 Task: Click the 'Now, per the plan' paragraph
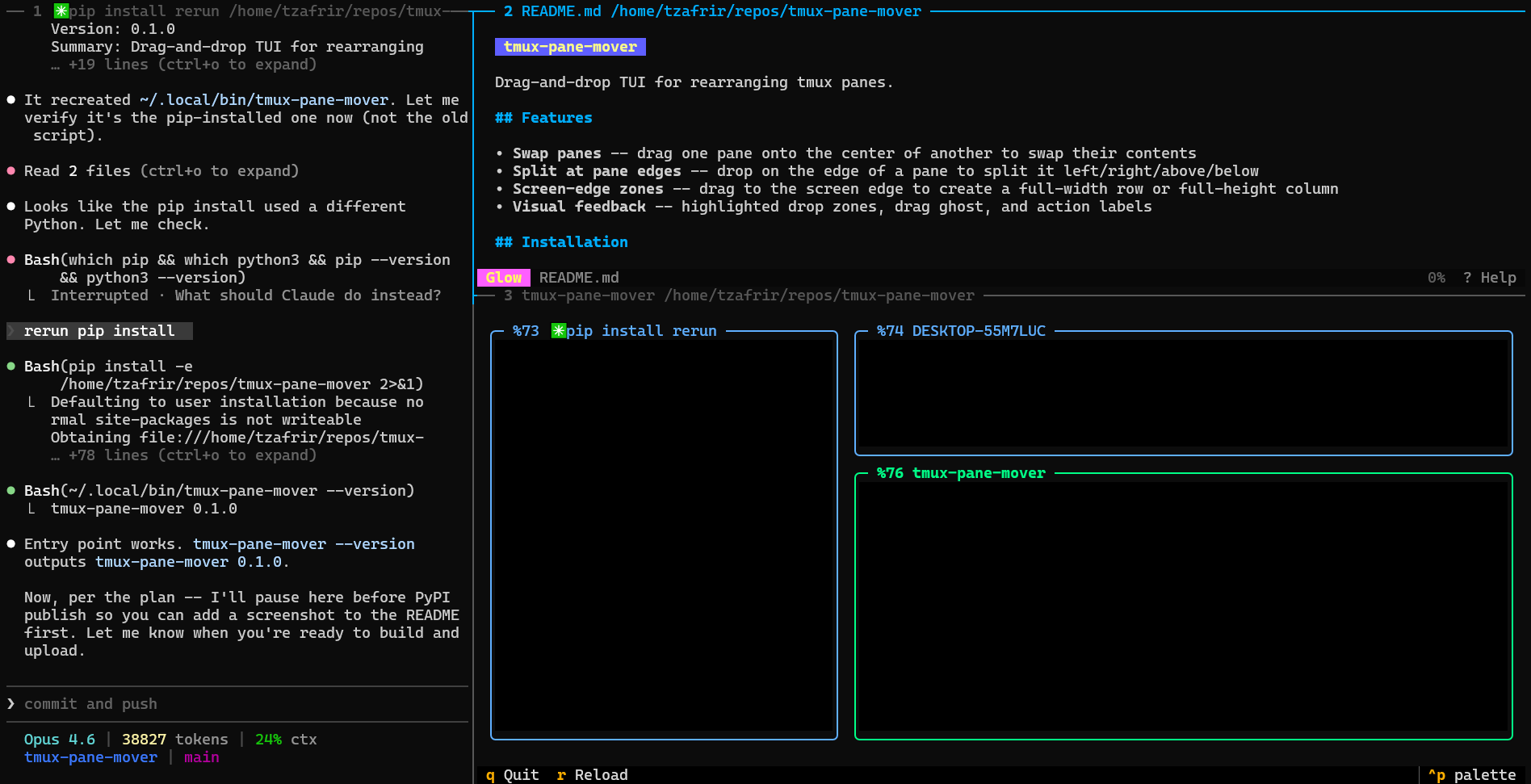(x=241, y=624)
